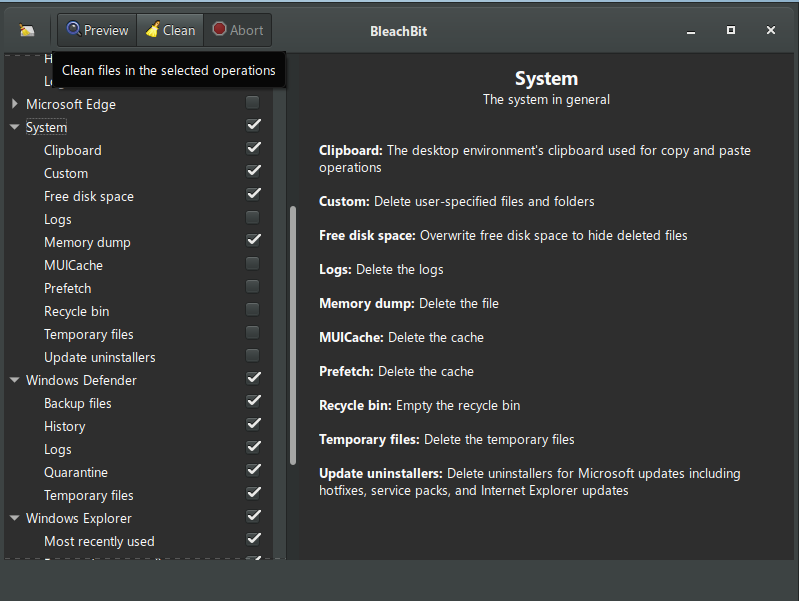
Task: Collapse the System tree section
Action: [x=15, y=127]
